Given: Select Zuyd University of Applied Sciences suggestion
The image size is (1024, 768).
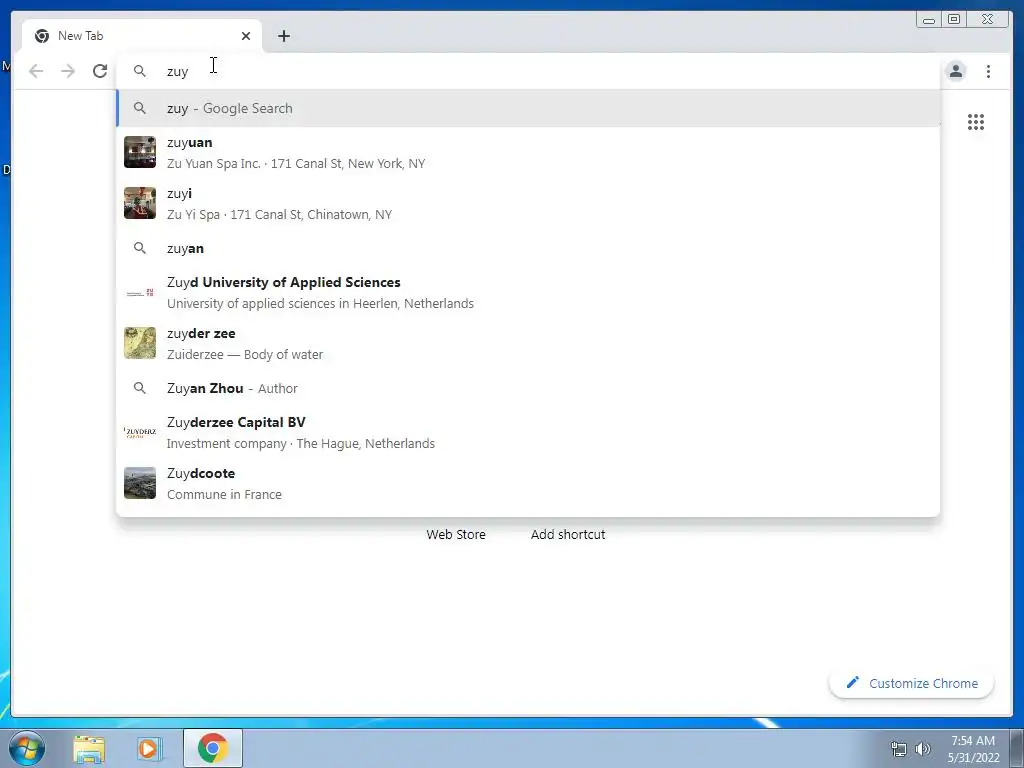Looking at the screenshot, I should pos(528,293).
